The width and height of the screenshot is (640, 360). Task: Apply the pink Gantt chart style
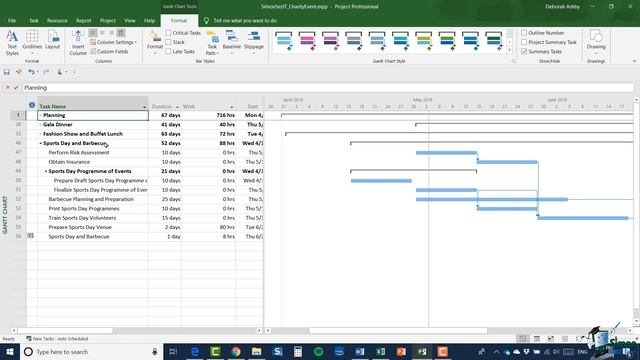(x=307, y=41)
